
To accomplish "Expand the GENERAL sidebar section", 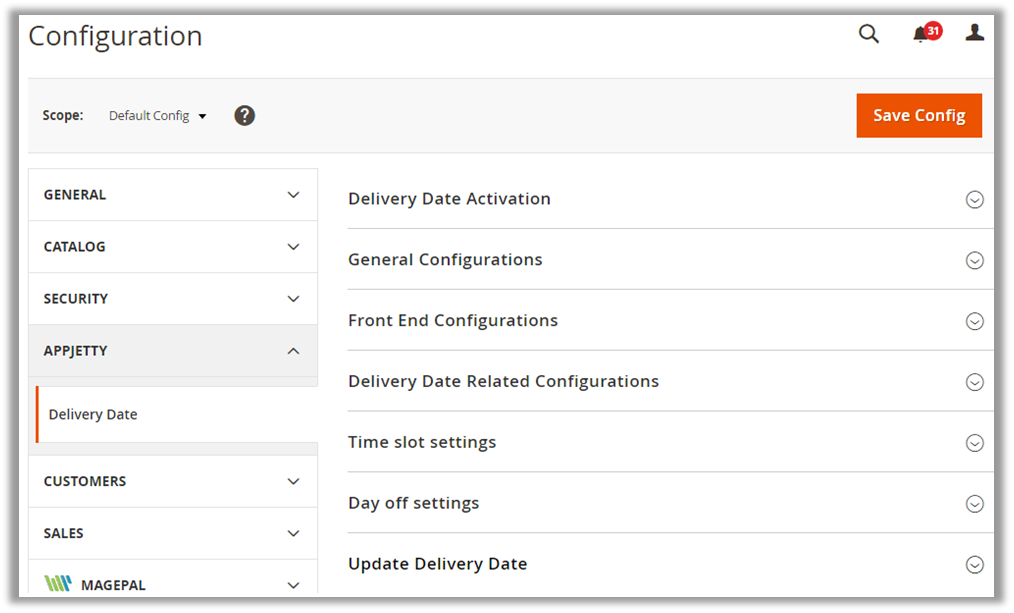I will pyautogui.click(x=173, y=195).
